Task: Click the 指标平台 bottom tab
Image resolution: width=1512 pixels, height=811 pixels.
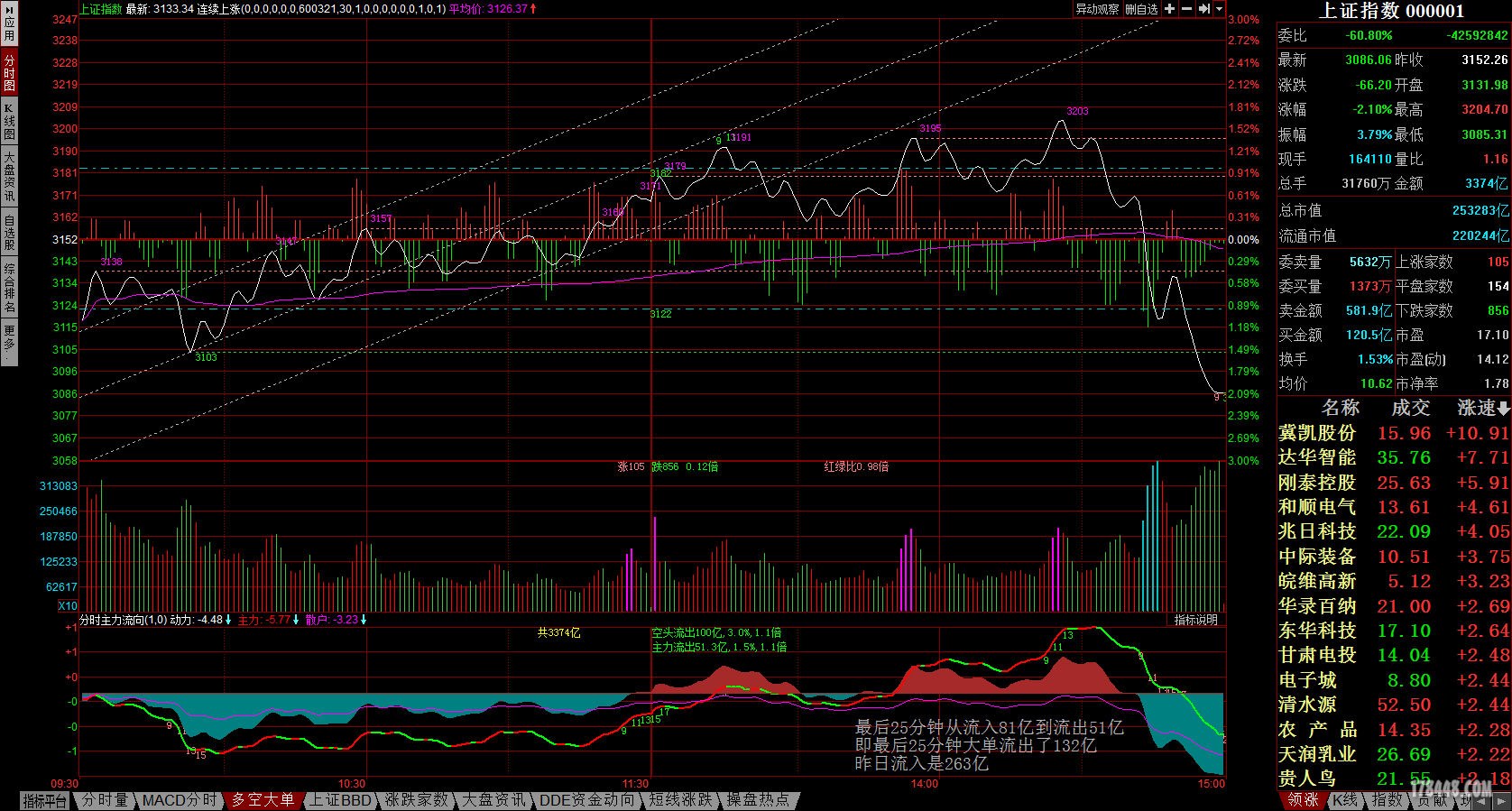Action: (45, 800)
